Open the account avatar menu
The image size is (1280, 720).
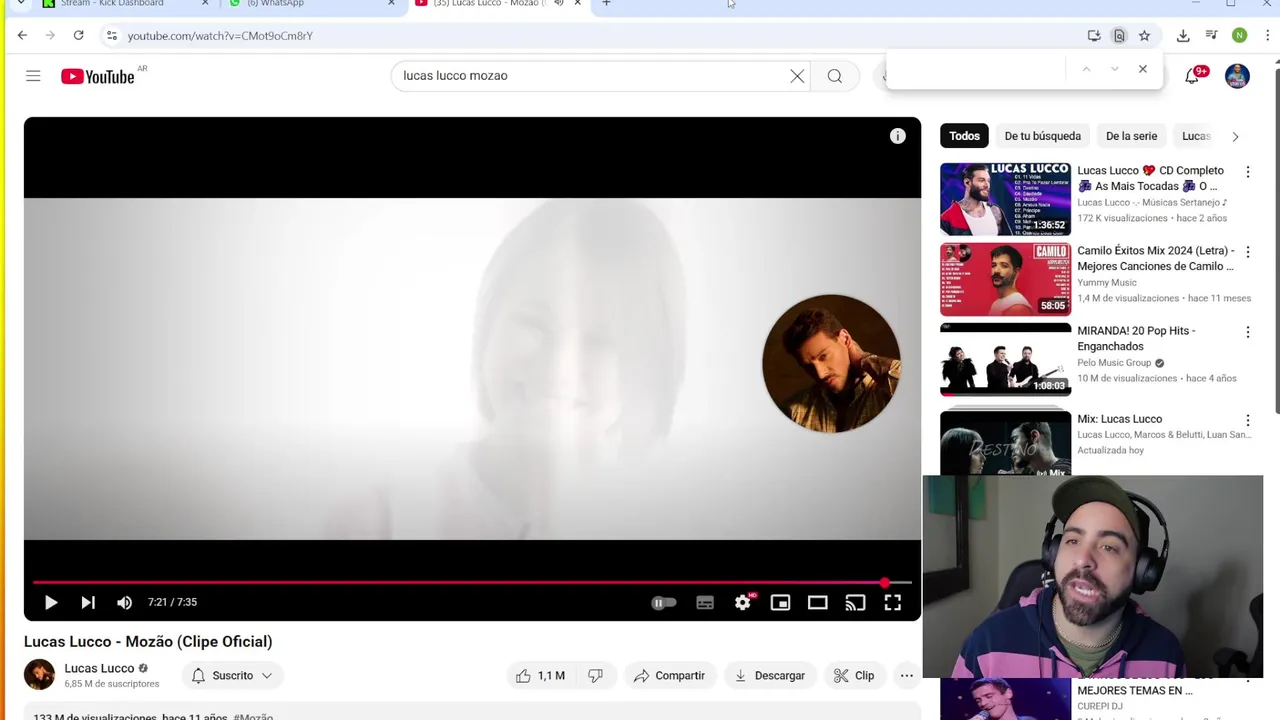pos(1237,76)
